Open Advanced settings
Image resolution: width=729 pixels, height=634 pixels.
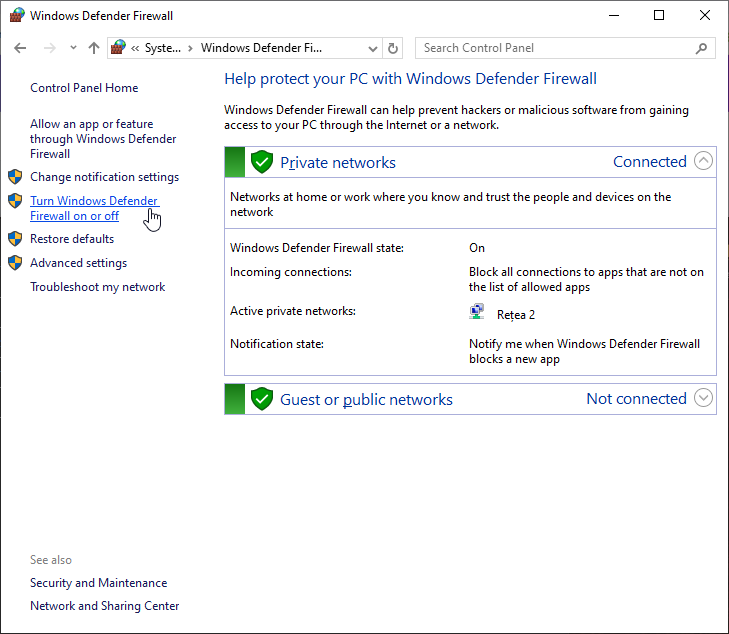click(79, 263)
